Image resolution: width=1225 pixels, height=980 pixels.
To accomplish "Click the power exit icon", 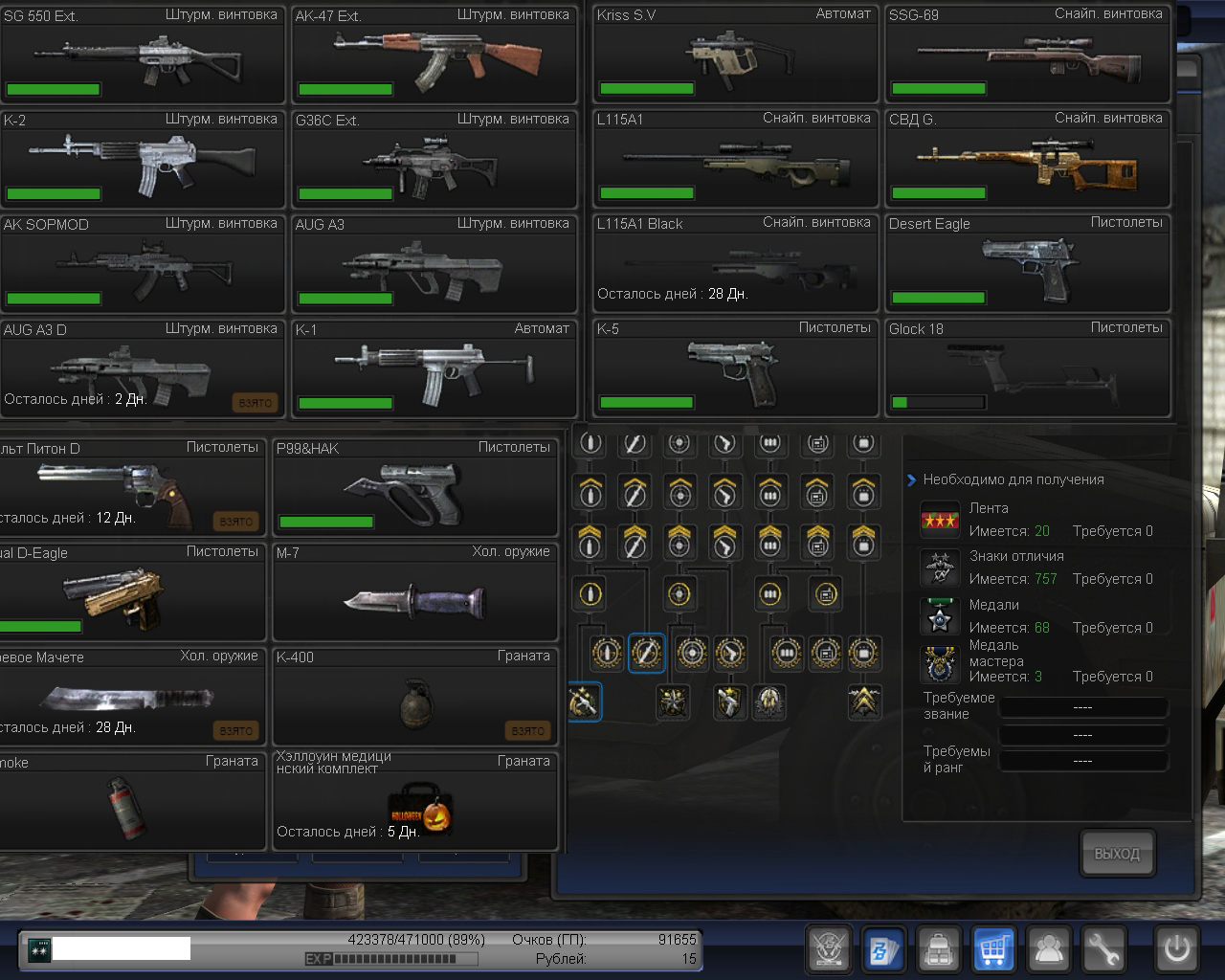I will click(1176, 949).
